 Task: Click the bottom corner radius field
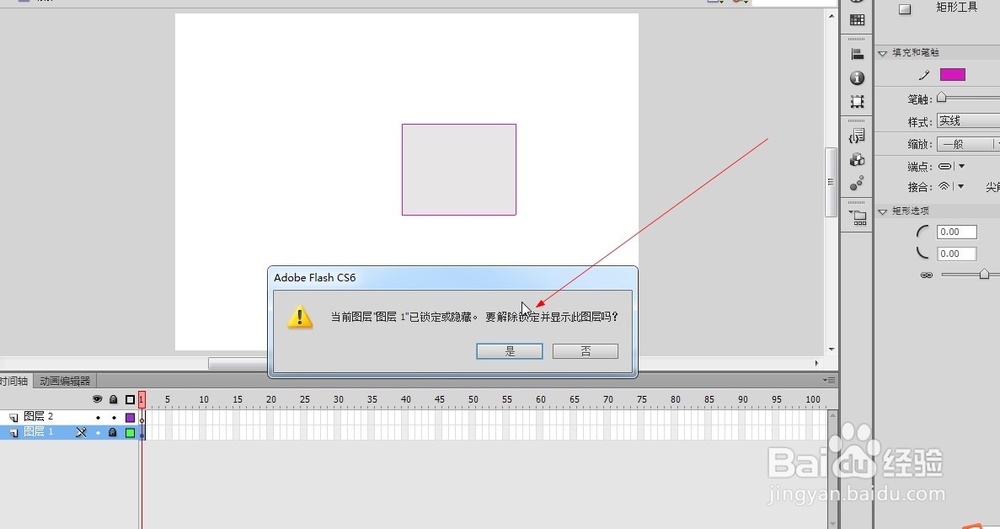pyautogui.click(x=957, y=253)
